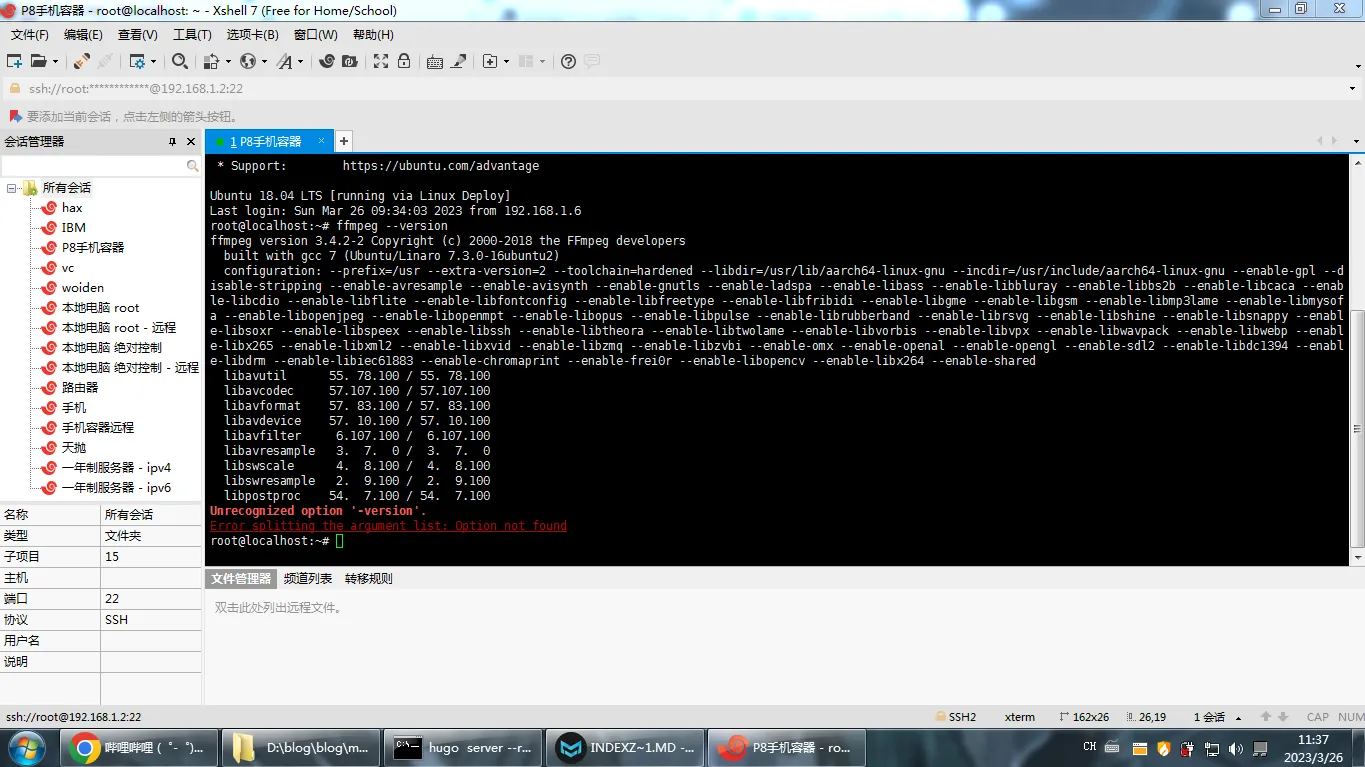Add a new tab with plus button
The width and height of the screenshot is (1365, 767).
point(343,141)
